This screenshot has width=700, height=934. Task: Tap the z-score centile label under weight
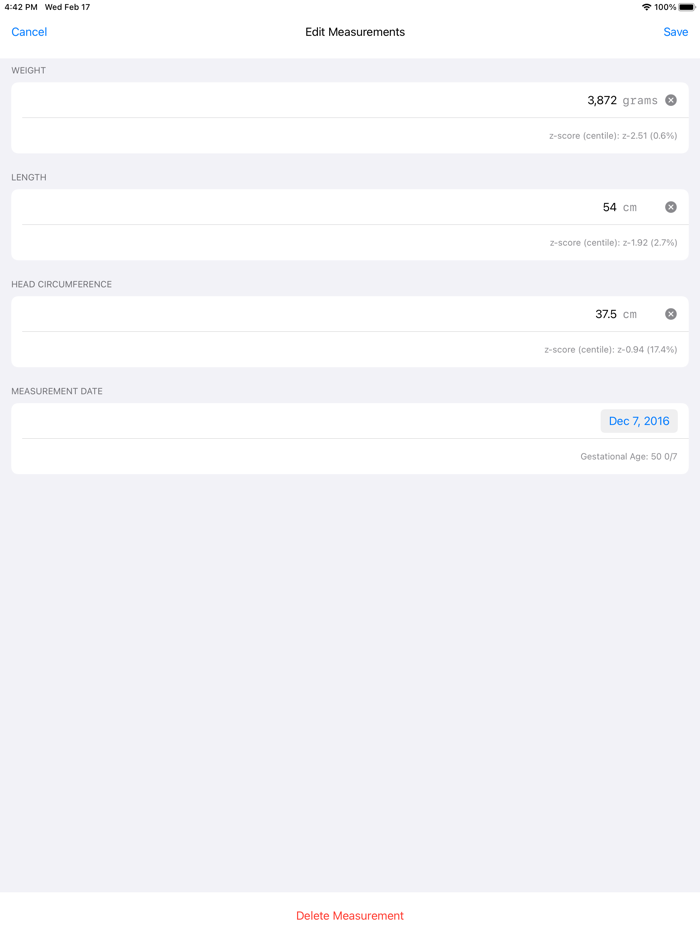610,135
